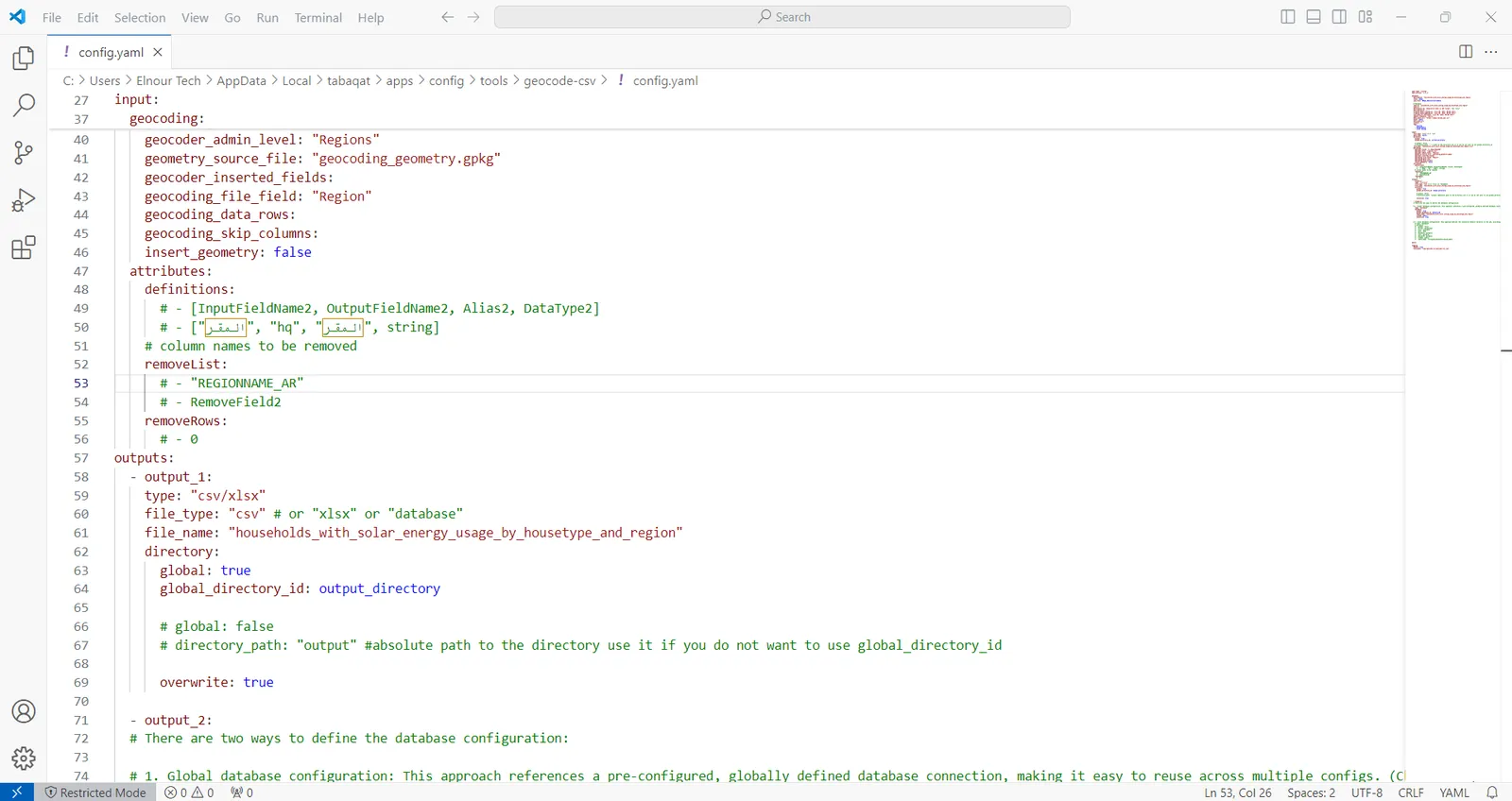Go forward with navigation arrow
Viewport: 1512px width, 801px height.
tap(473, 17)
